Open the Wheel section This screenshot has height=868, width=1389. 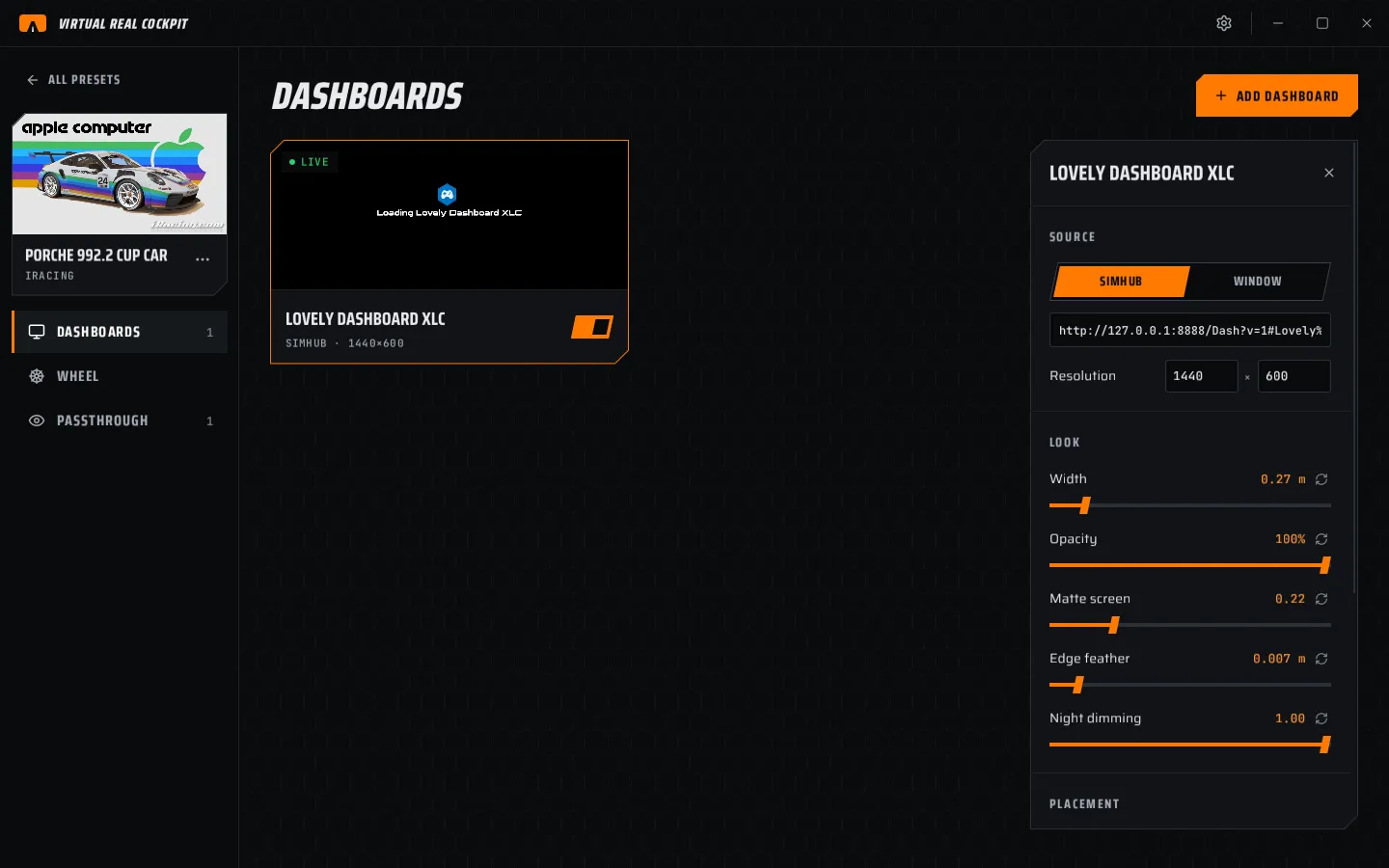(x=120, y=376)
